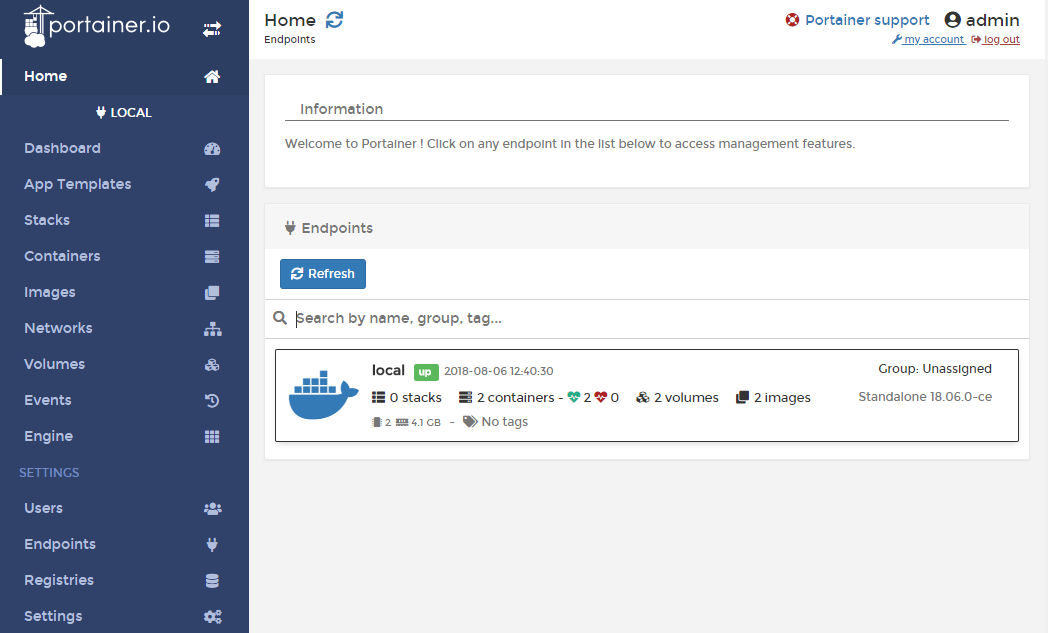The height and width of the screenshot is (633, 1048).
Task: Click the Events history icon
Action: 212,401
